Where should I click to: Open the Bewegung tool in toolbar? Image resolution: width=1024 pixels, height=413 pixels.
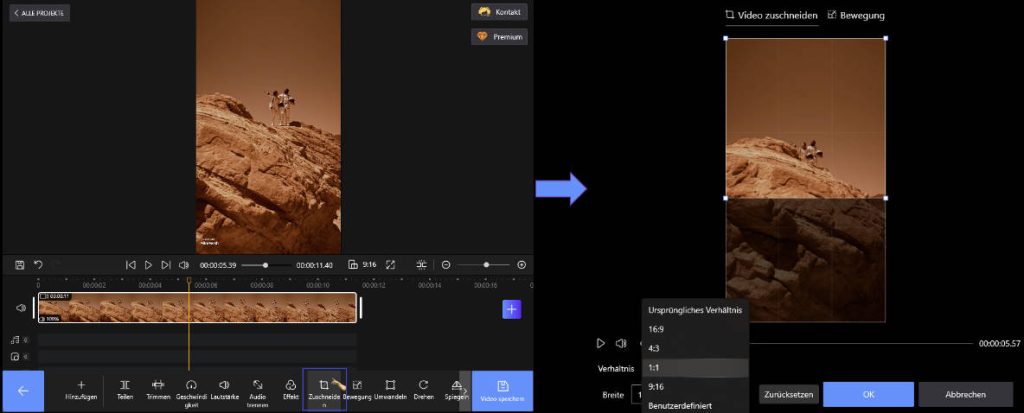pyautogui.click(x=357, y=390)
